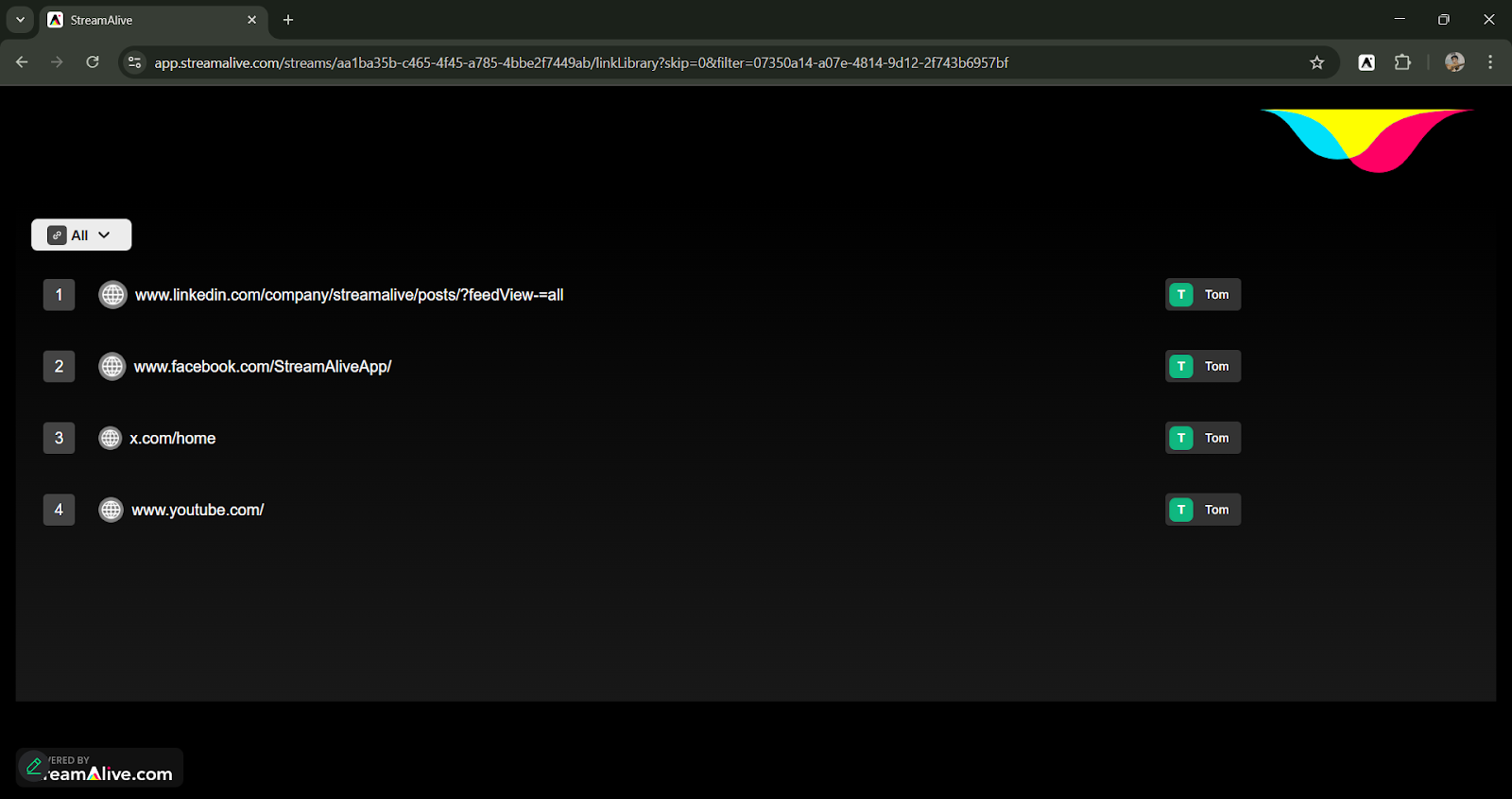The height and width of the screenshot is (799, 1512).
Task: Open the Extensions puzzle menu
Action: (1402, 62)
